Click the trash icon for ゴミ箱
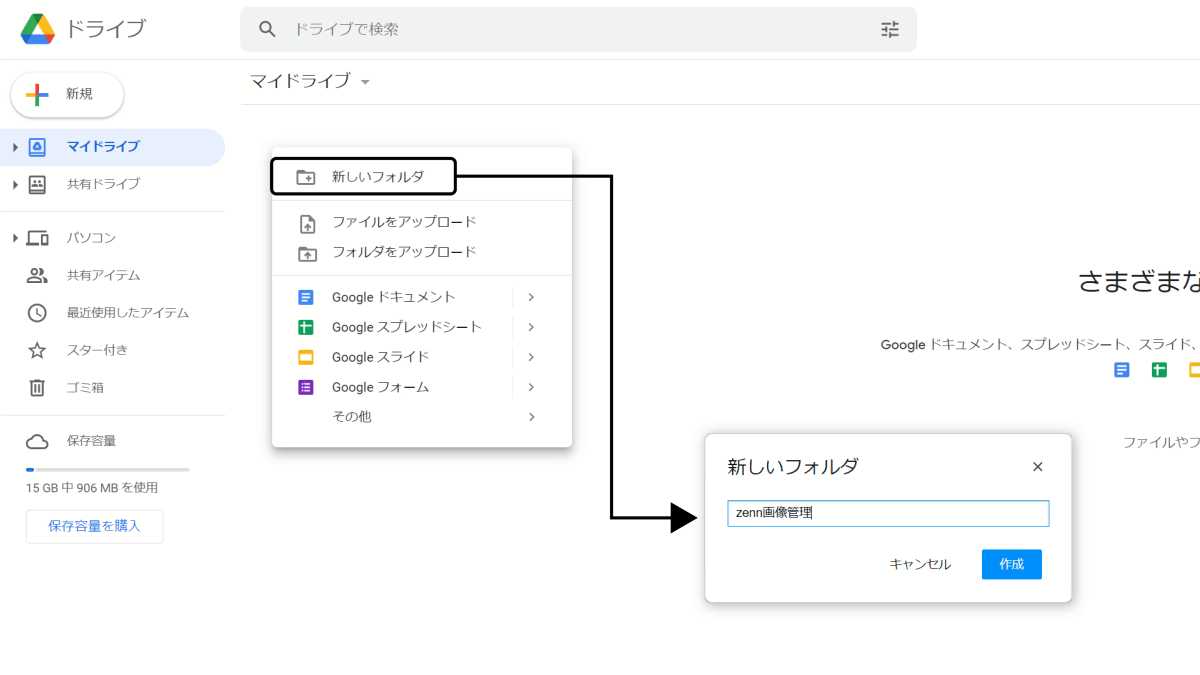The width and height of the screenshot is (1200, 675). 37,387
